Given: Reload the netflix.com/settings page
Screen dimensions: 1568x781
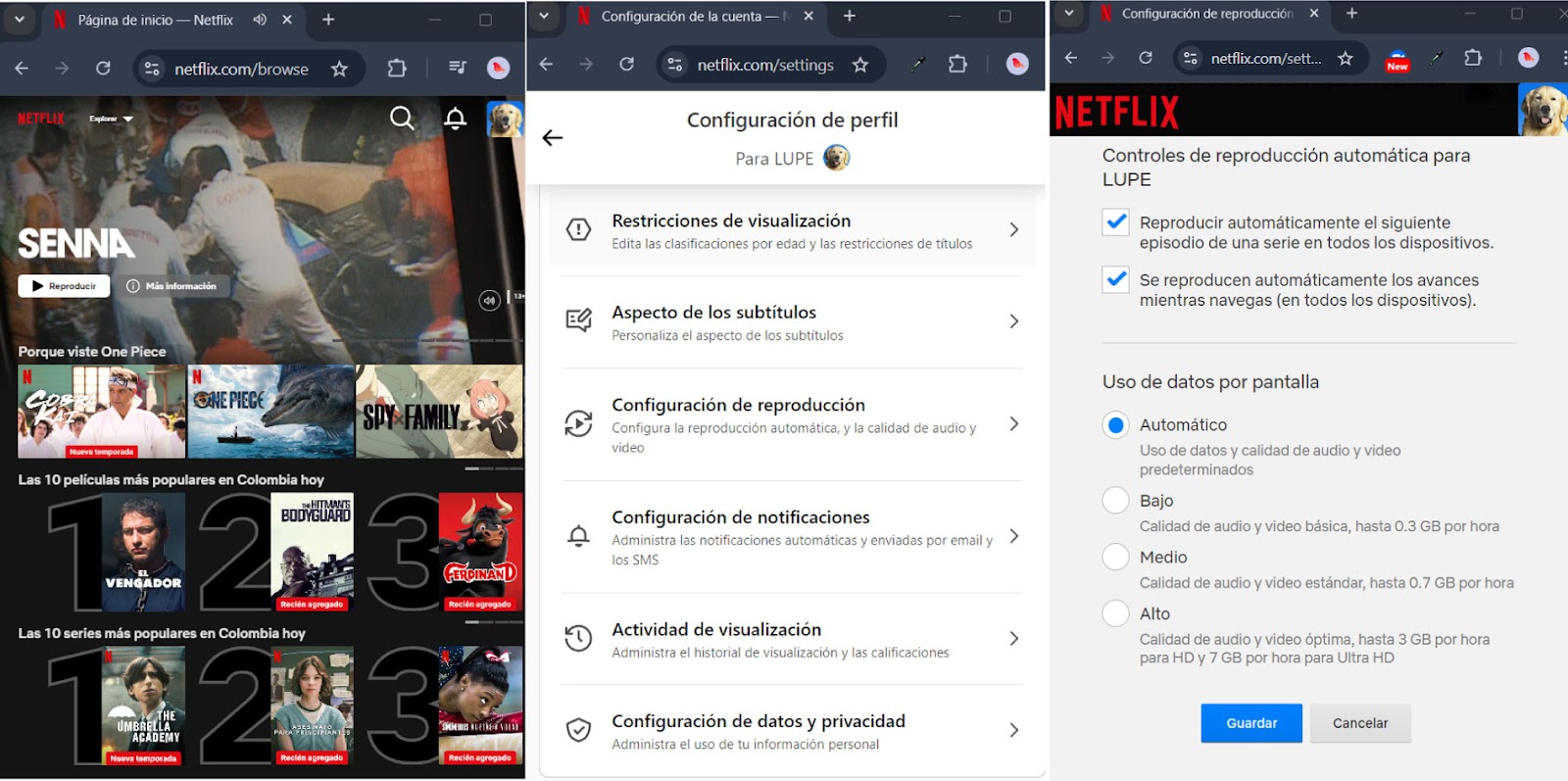Looking at the screenshot, I should tap(627, 65).
